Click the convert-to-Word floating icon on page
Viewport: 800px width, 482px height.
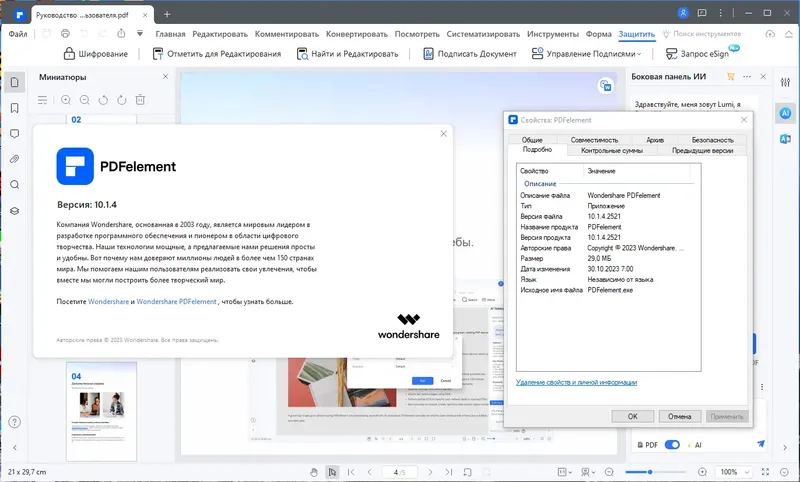[x=605, y=86]
